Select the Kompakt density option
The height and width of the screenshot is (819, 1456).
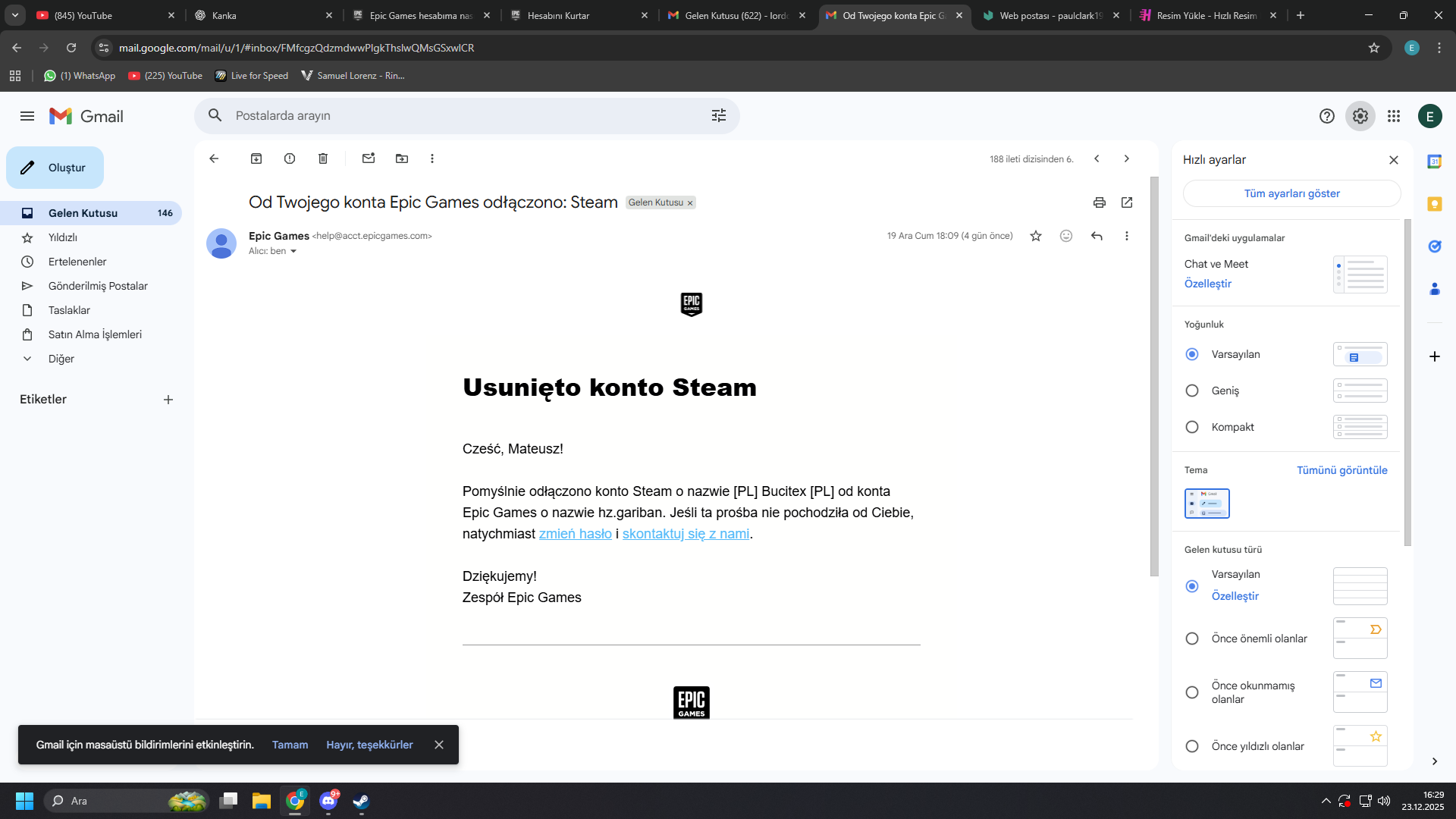(x=1192, y=427)
